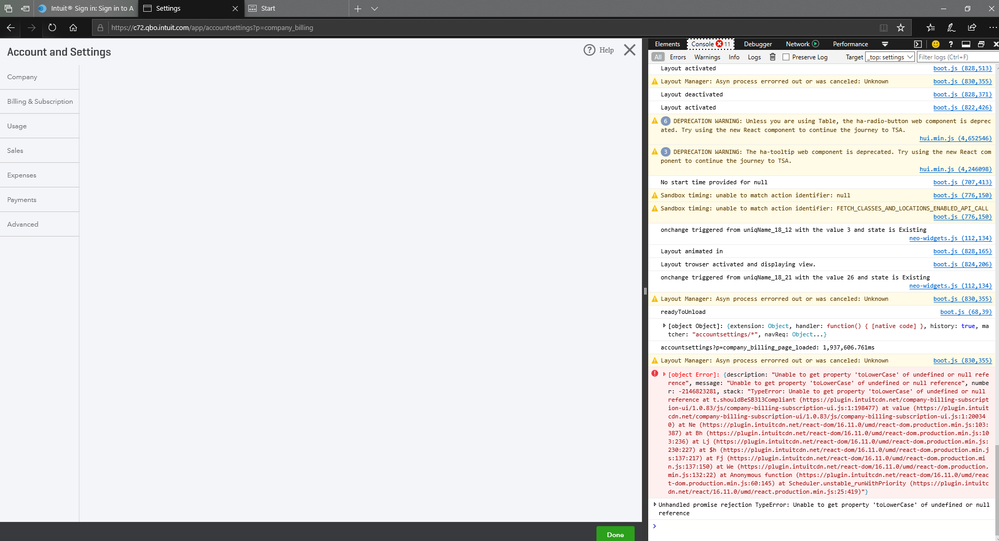Click the console command input prompt
The height and width of the screenshot is (541, 999).
click(x=822, y=526)
